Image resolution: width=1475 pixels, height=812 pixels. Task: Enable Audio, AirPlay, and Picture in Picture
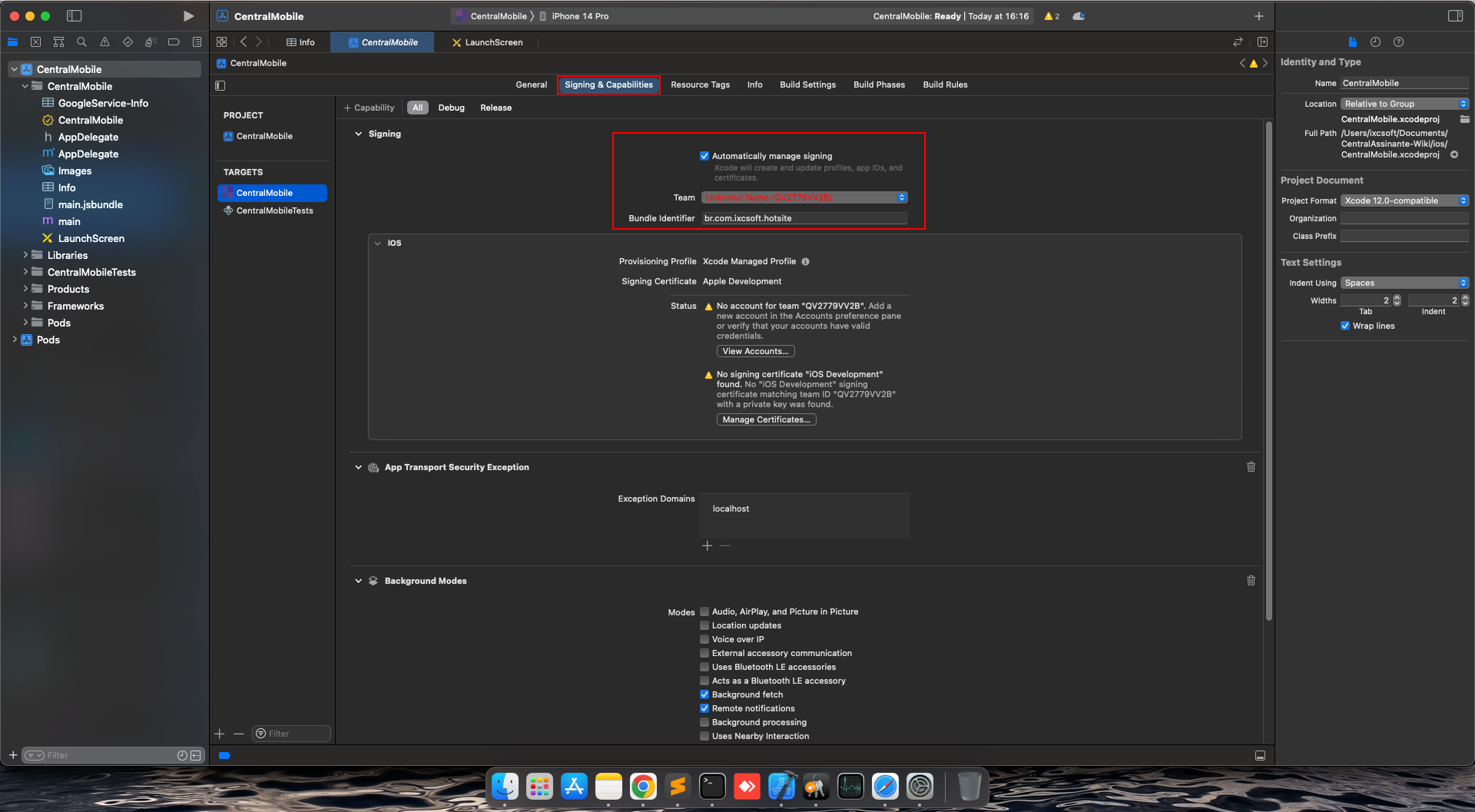pyautogui.click(x=704, y=611)
